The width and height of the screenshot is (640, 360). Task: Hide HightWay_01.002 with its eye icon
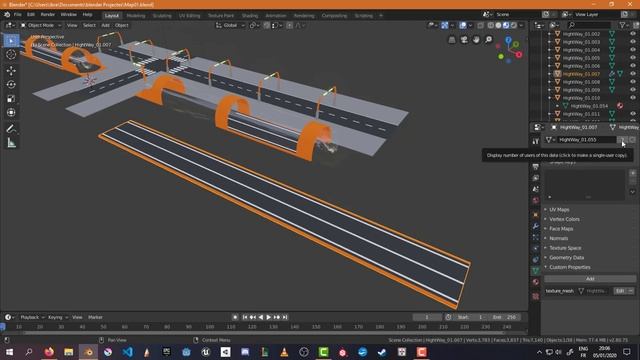pos(633,34)
